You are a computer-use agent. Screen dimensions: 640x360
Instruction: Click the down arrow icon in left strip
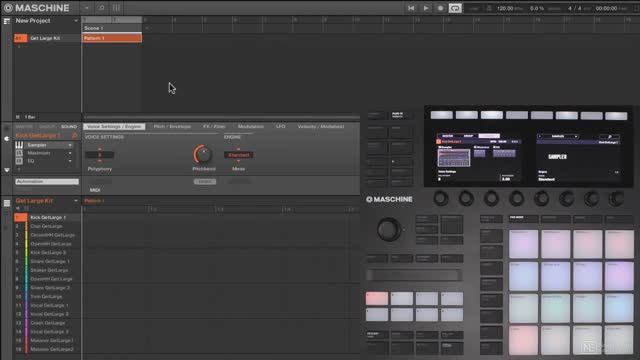(7, 170)
